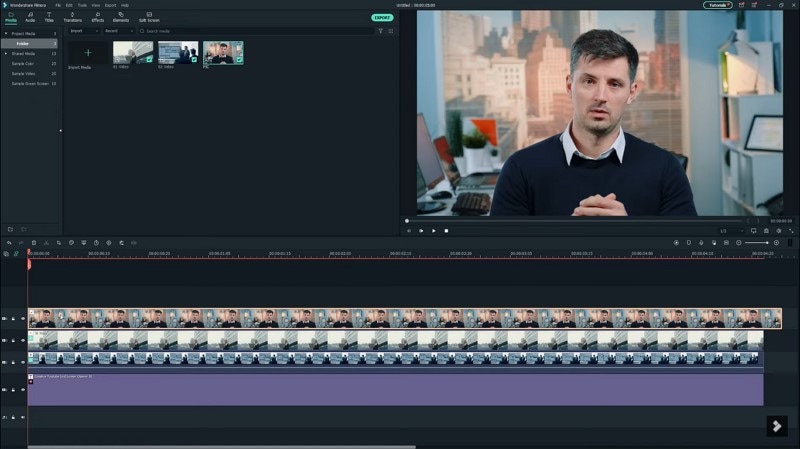Toggle visibility eye of the title track
The image size is (800, 449).
23,390
